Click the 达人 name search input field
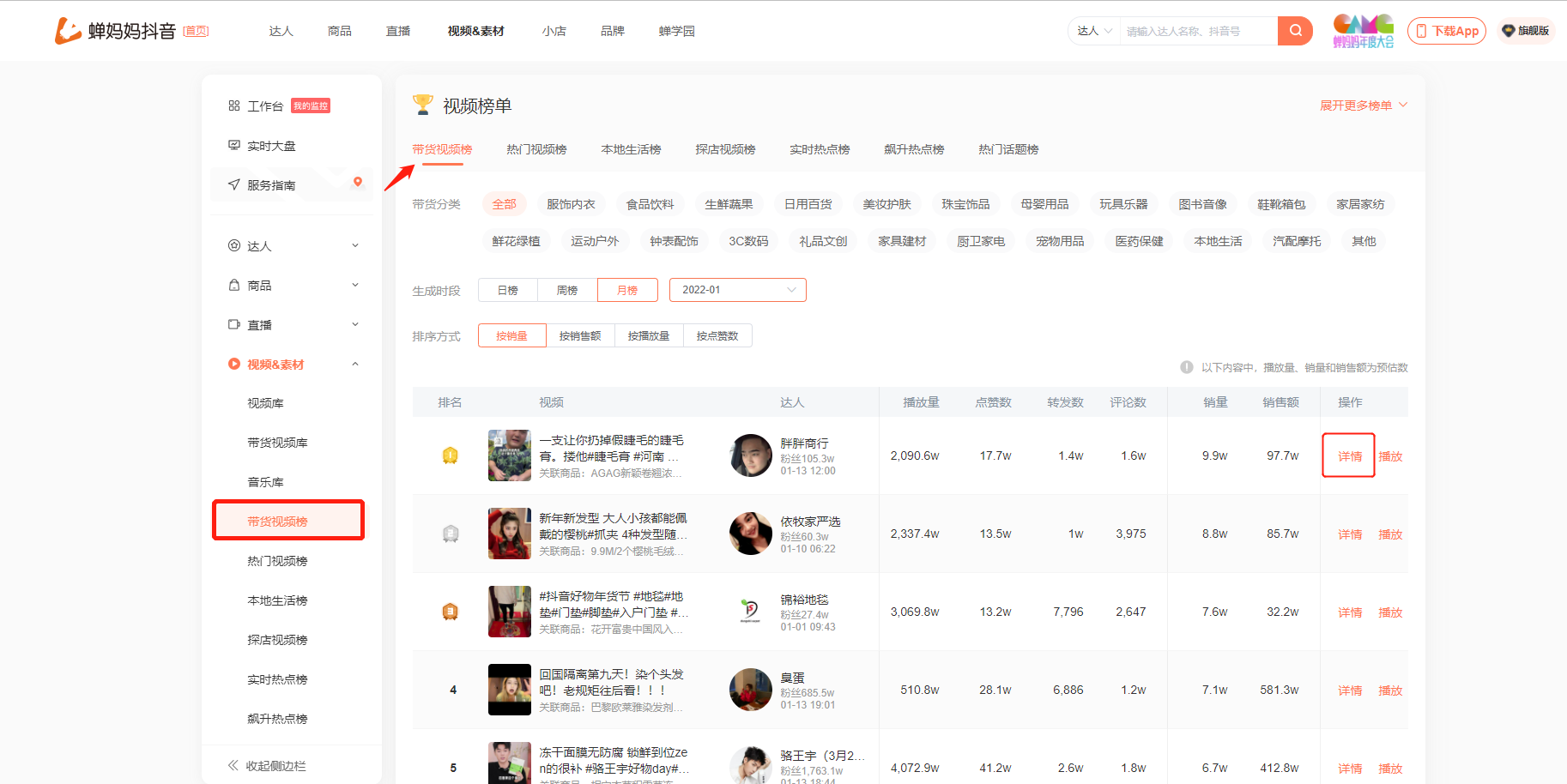 coord(1198,31)
